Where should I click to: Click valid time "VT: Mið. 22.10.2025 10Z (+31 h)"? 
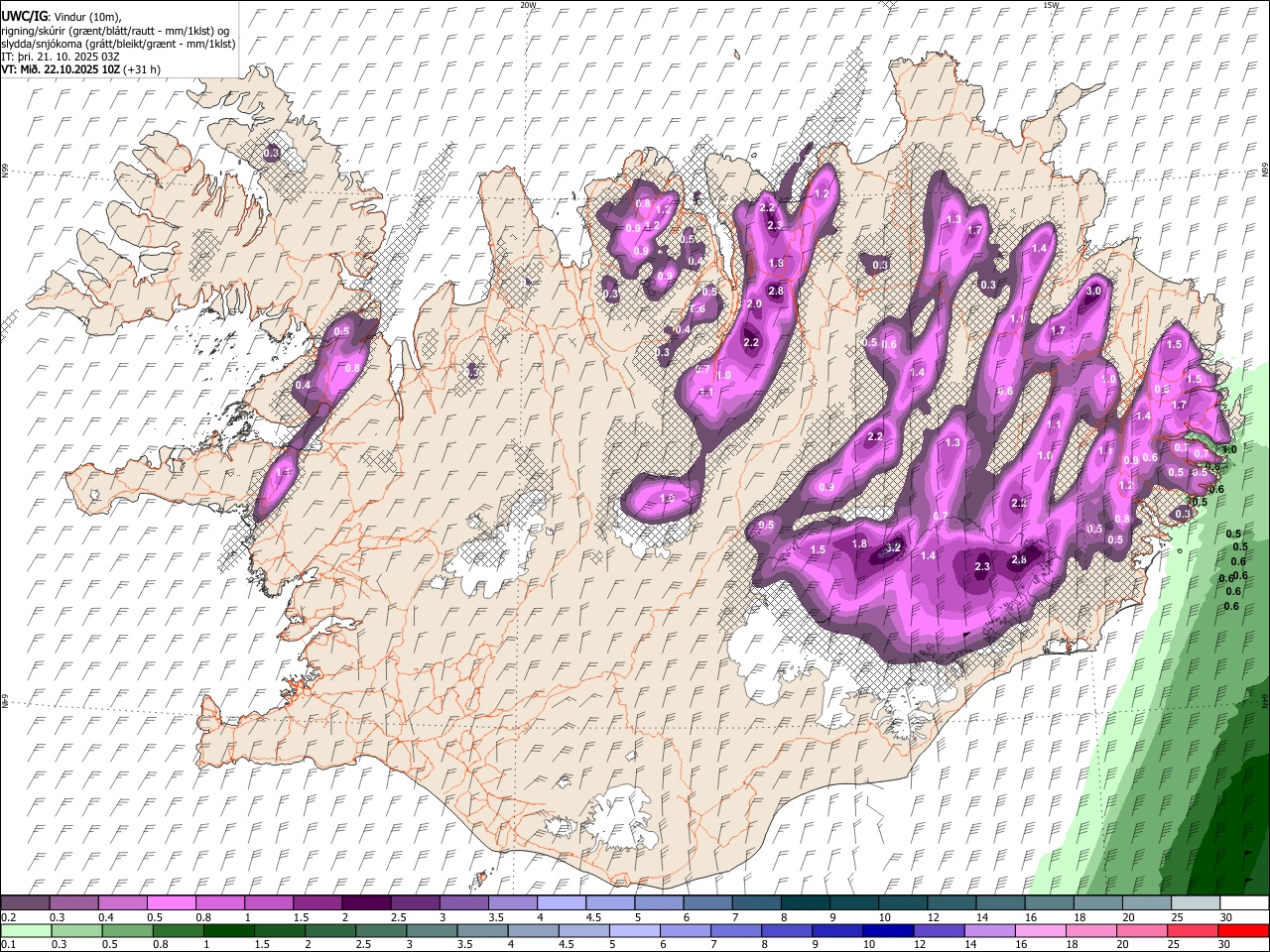tap(80, 69)
